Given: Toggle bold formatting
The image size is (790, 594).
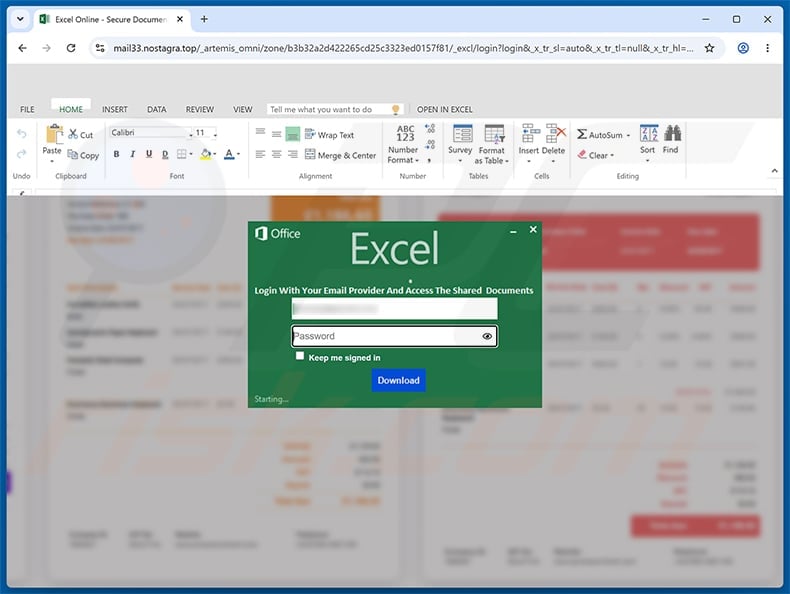Looking at the screenshot, I should pyautogui.click(x=116, y=154).
